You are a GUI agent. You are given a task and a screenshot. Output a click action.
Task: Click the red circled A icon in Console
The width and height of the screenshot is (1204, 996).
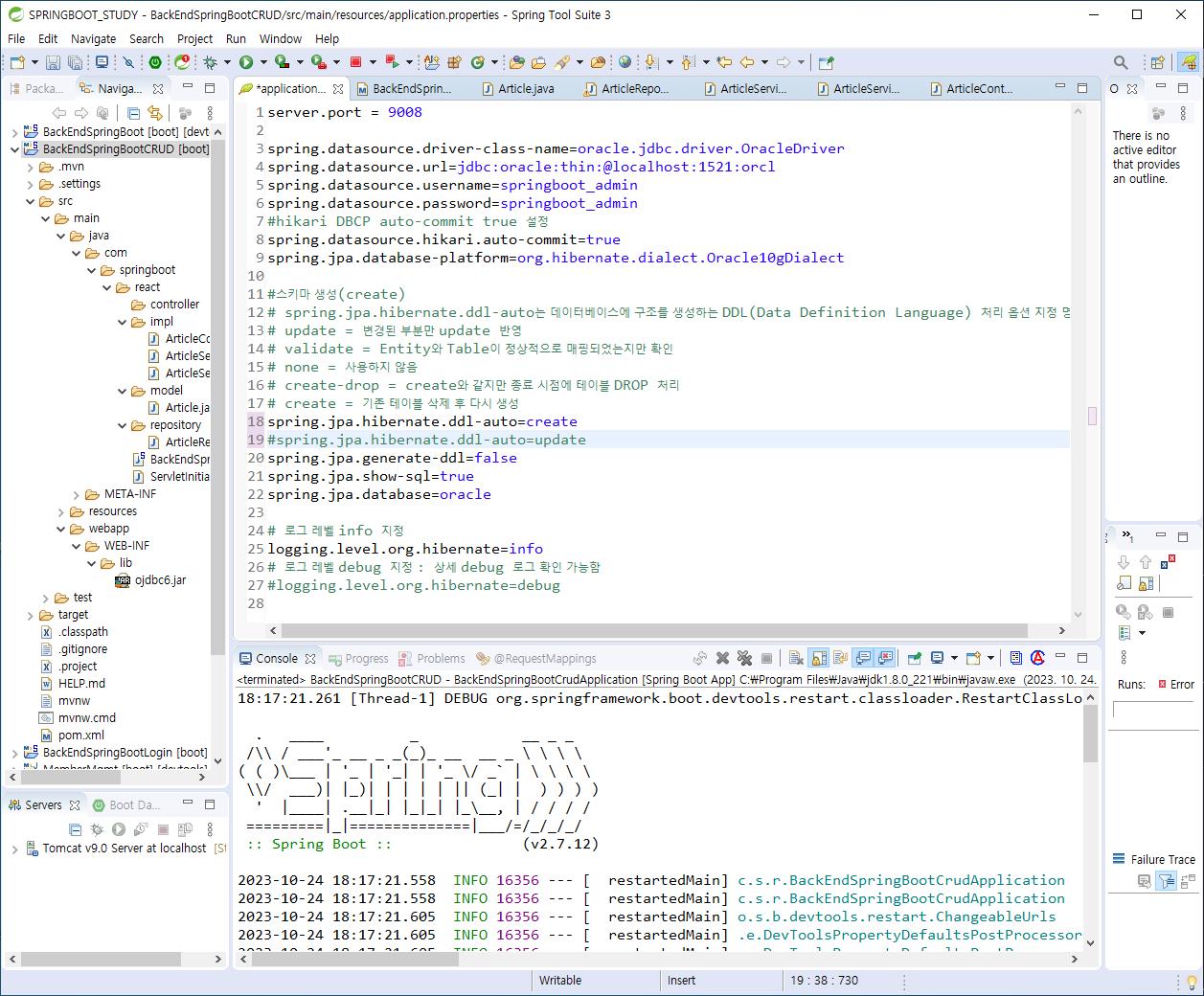[1037, 658]
